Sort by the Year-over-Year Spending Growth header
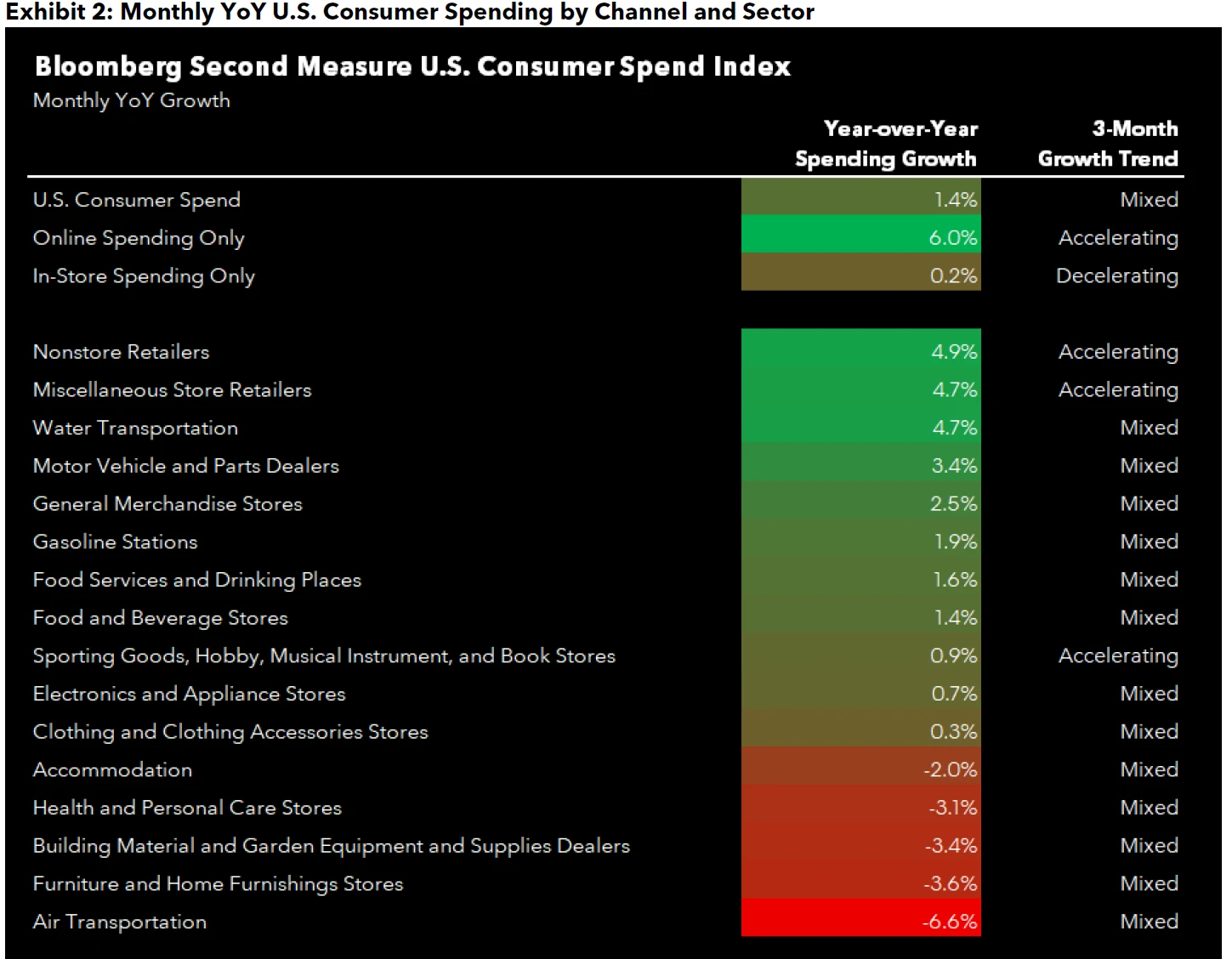The image size is (1232, 959). click(885, 144)
